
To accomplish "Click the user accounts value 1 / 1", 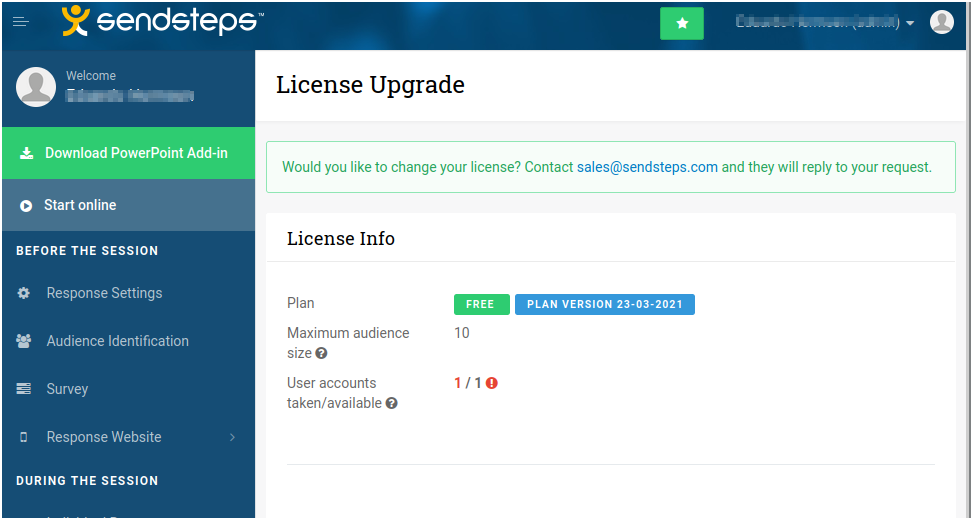I will click(x=468, y=383).
